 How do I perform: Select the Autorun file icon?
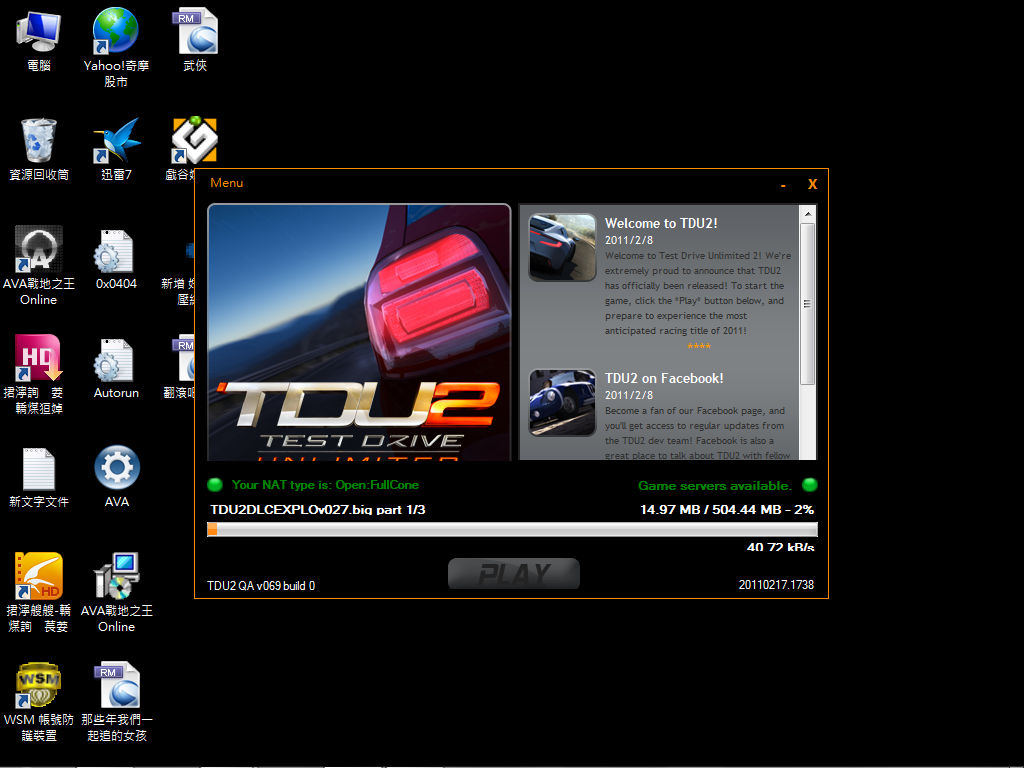point(116,360)
